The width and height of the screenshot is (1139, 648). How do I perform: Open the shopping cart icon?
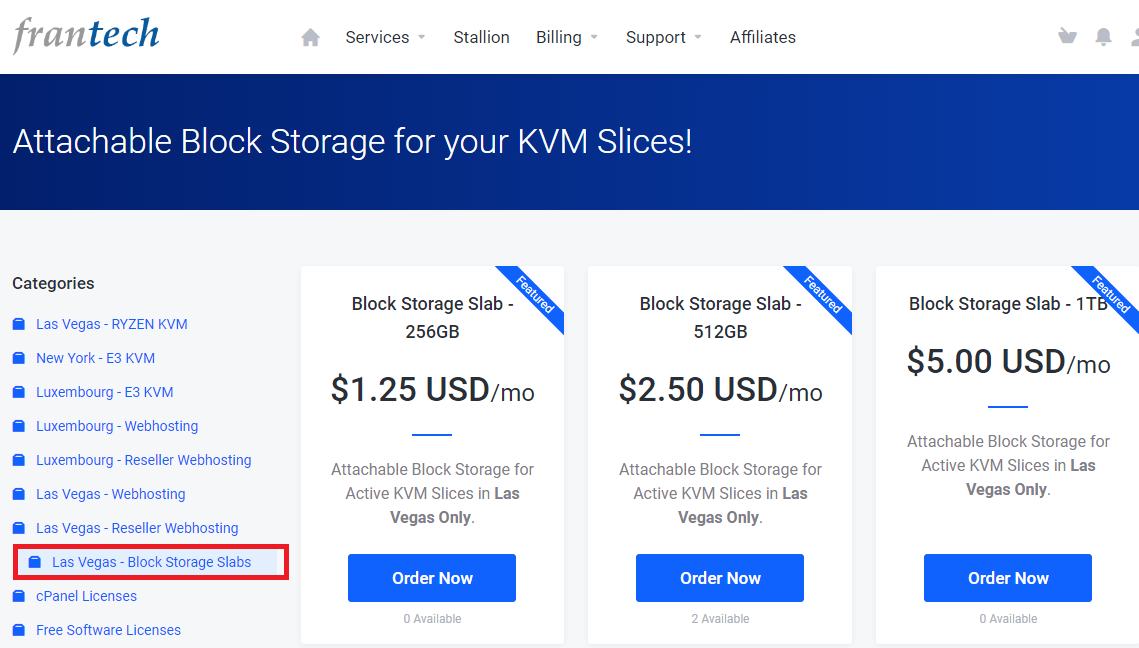coord(1067,36)
